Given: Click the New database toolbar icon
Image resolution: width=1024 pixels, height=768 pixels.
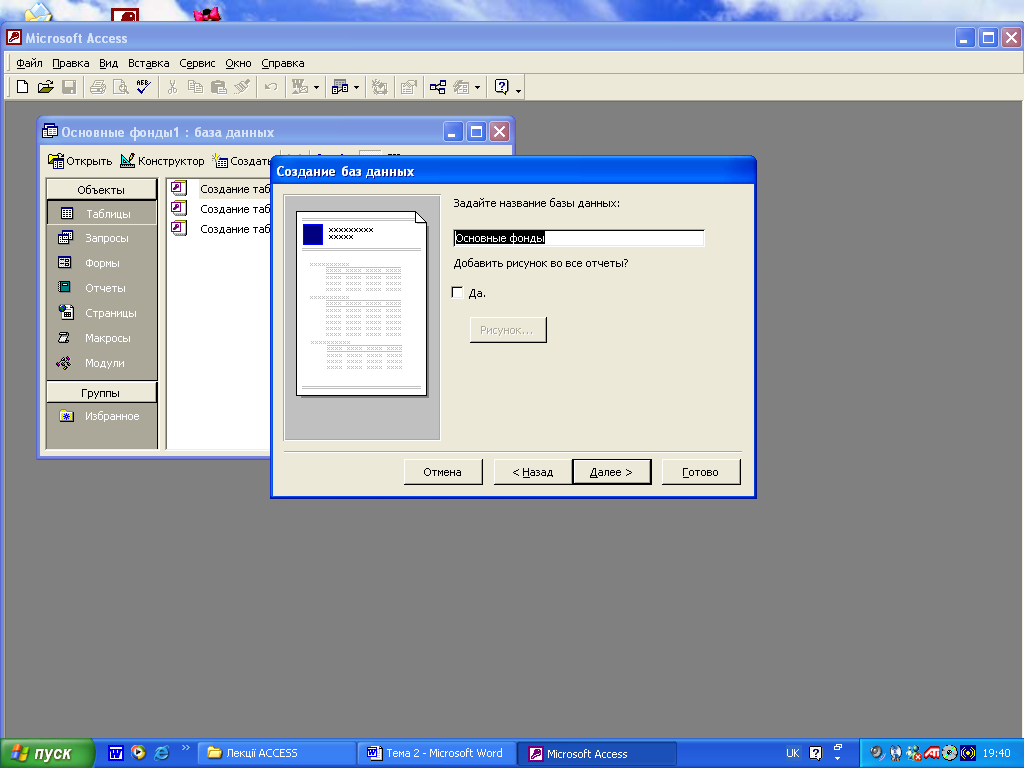Looking at the screenshot, I should click(22, 87).
